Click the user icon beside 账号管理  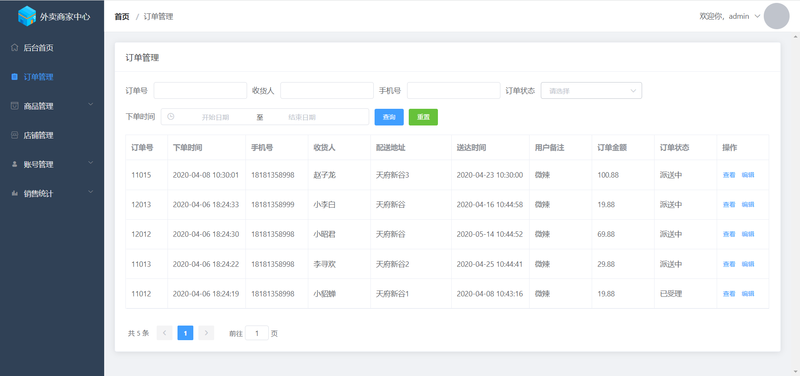[x=14, y=164]
